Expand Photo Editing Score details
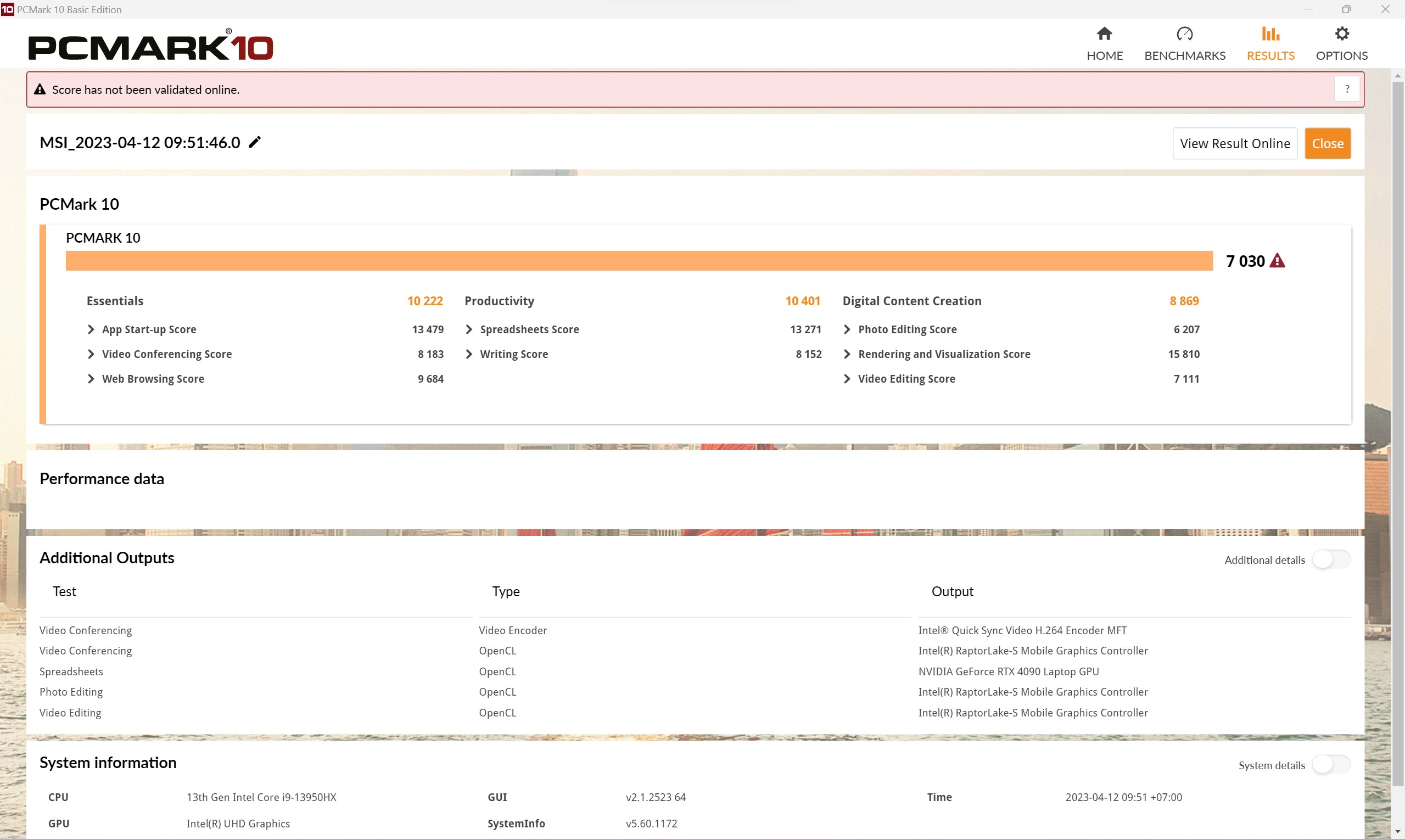 click(847, 329)
